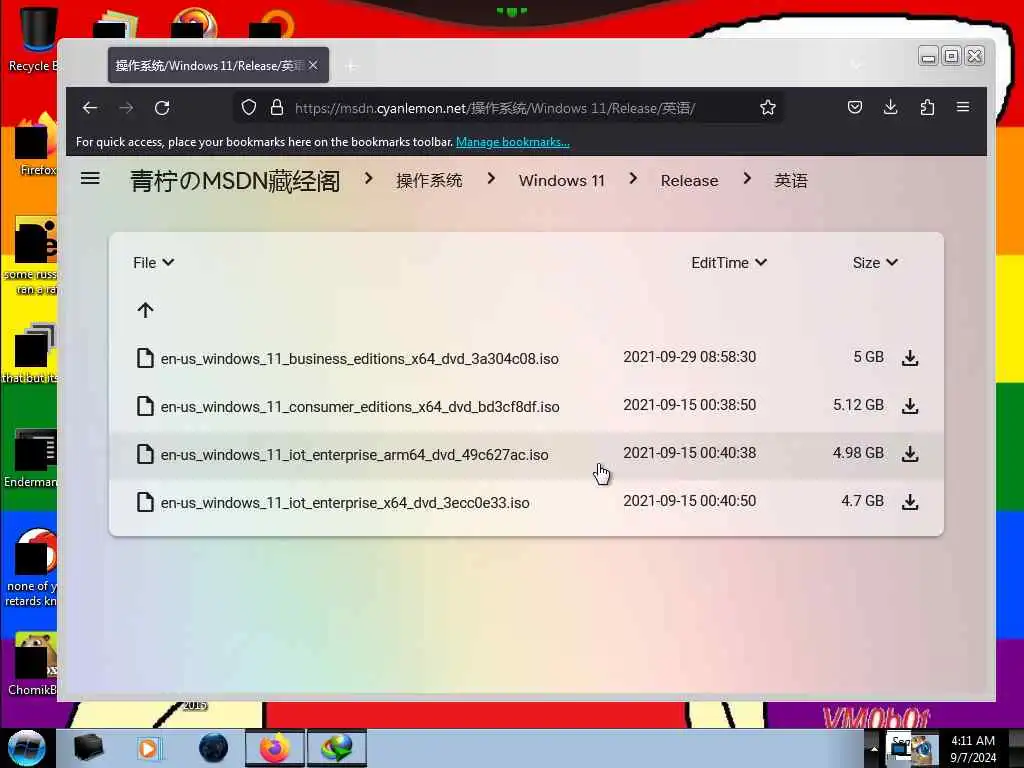Click the Manage bookmarks link

pos(513,142)
